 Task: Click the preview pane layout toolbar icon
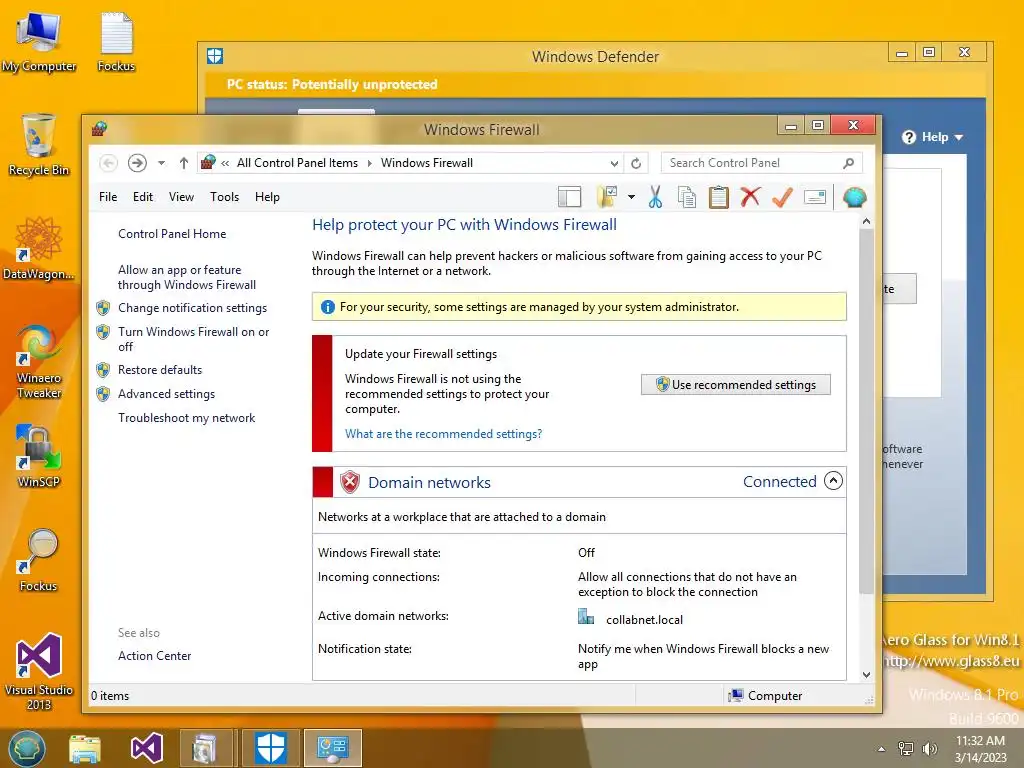(x=569, y=197)
